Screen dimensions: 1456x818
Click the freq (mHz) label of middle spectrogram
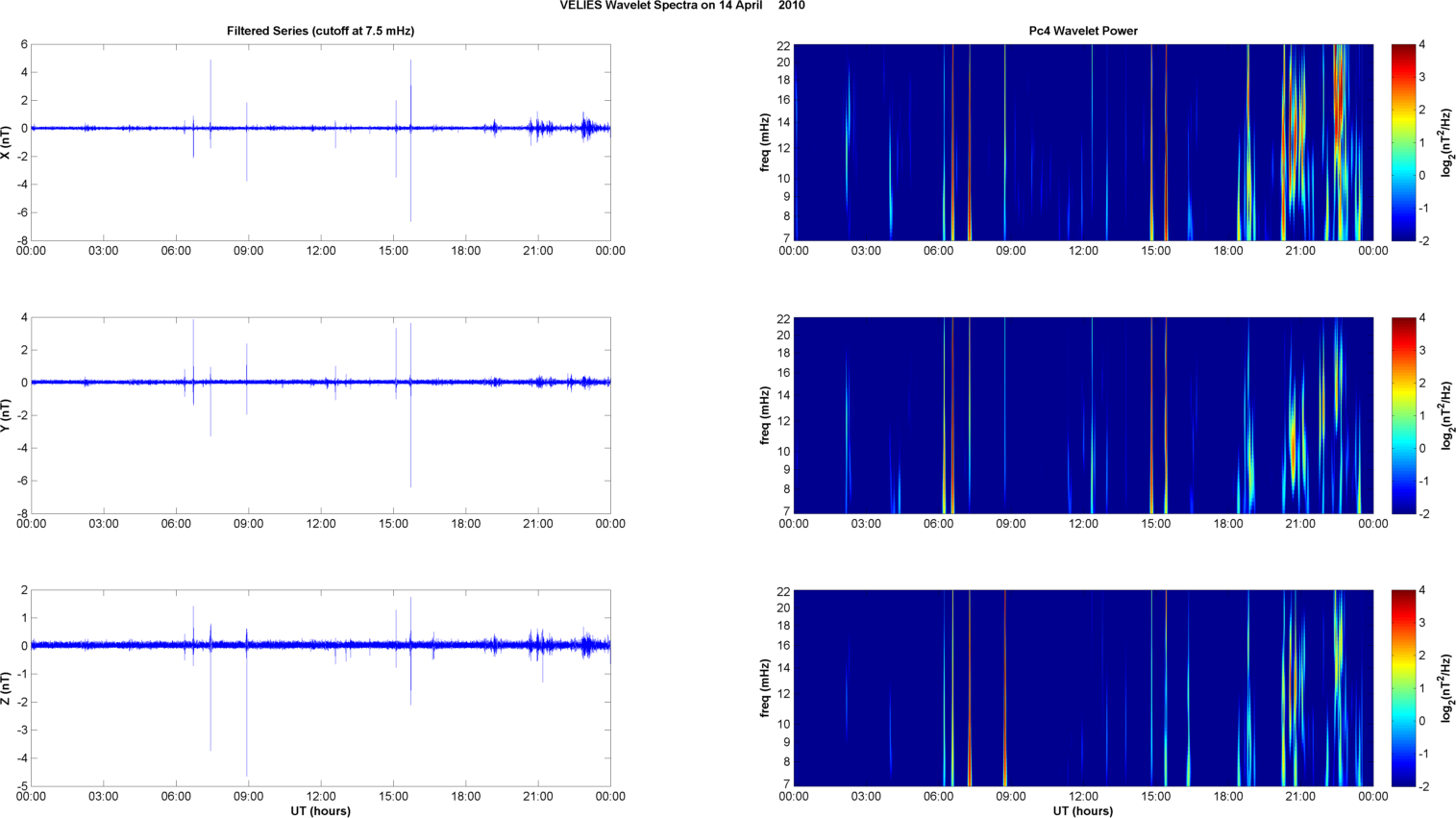click(x=765, y=415)
